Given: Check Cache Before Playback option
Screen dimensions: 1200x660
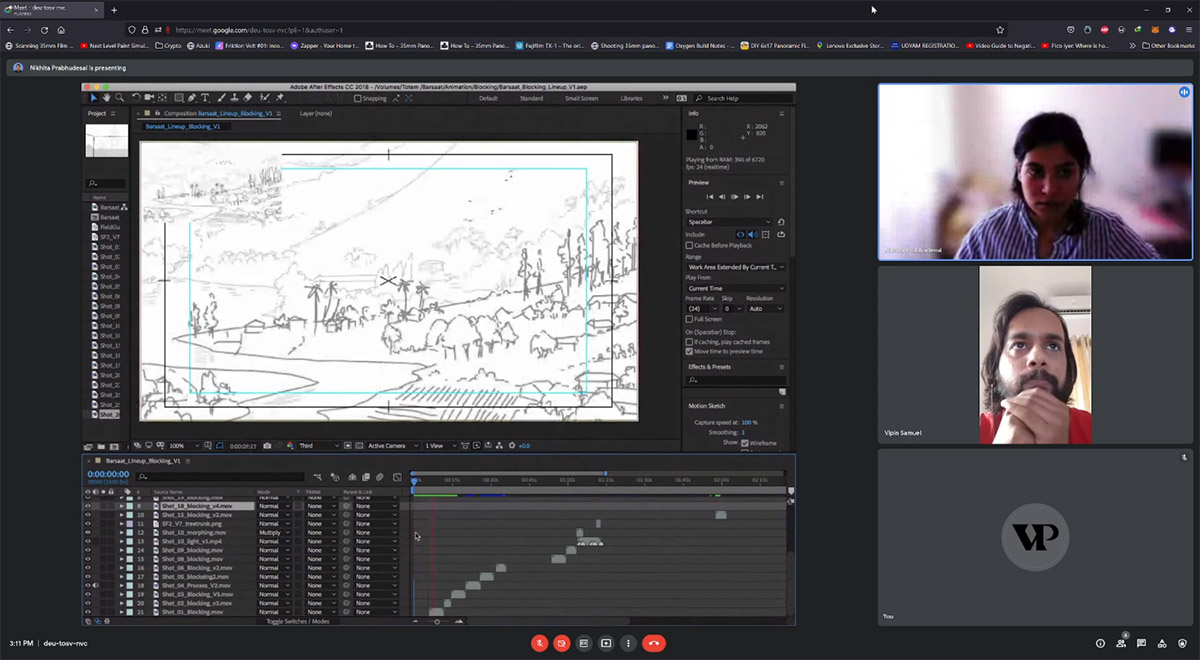Looking at the screenshot, I should tap(689, 245).
